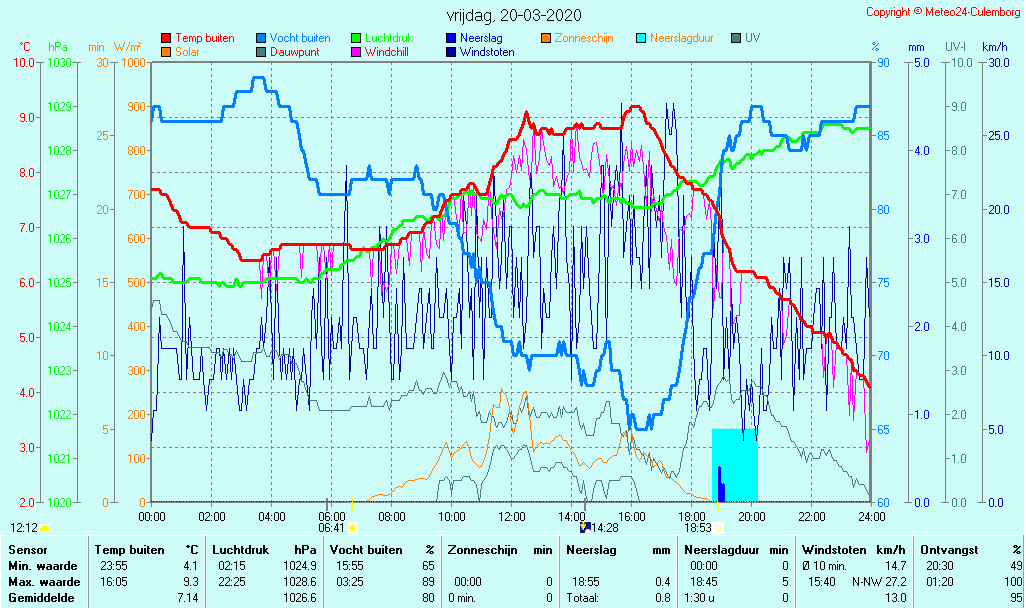The image size is (1026, 608).
Task: Click the green Luchtdruk legend square
Action: 356,38
